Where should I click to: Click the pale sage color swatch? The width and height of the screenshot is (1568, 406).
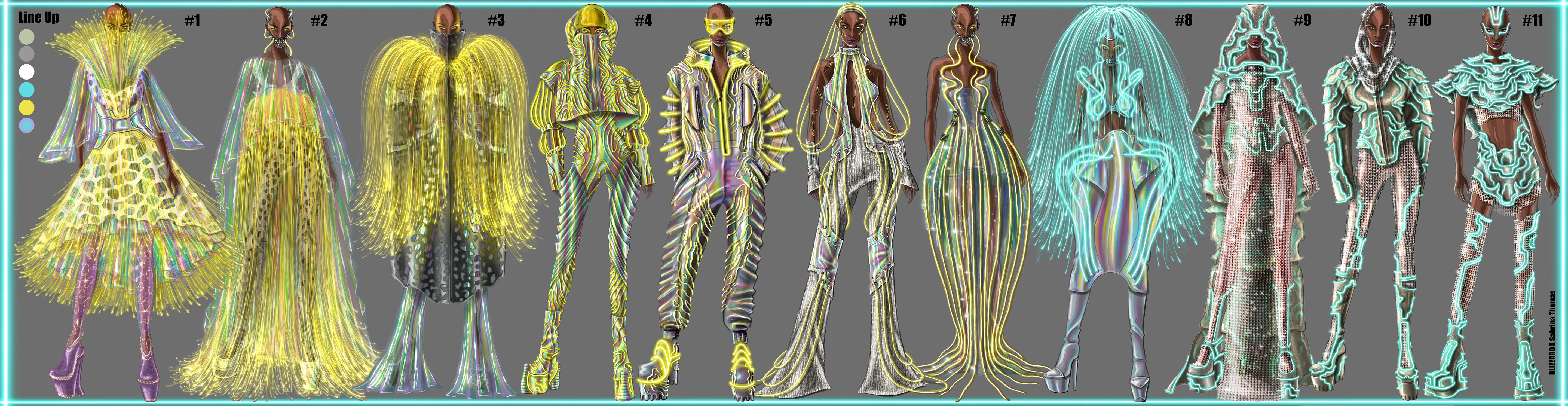tap(26, 36)
